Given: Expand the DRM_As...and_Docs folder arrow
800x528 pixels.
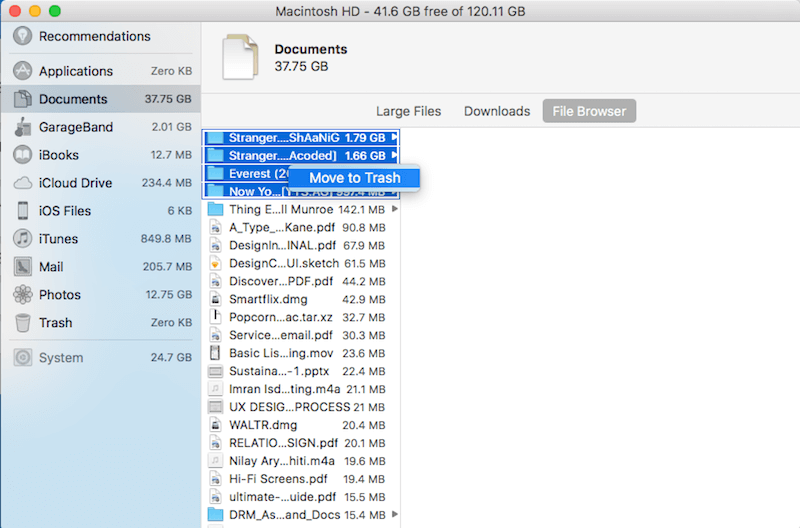Looking at the screenshot, I should pyautogui.click(x=395, y=514).
